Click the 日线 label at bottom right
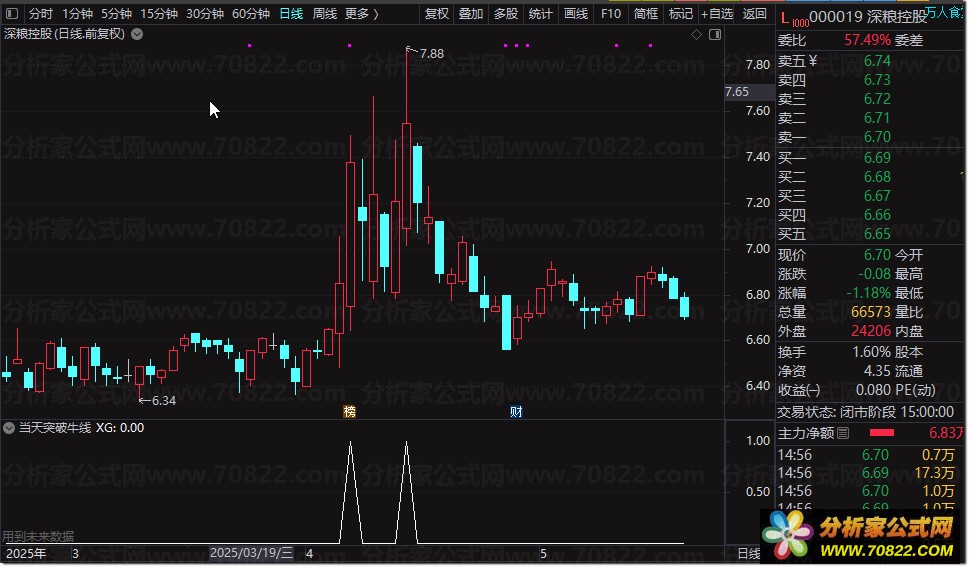 point(749,553)
